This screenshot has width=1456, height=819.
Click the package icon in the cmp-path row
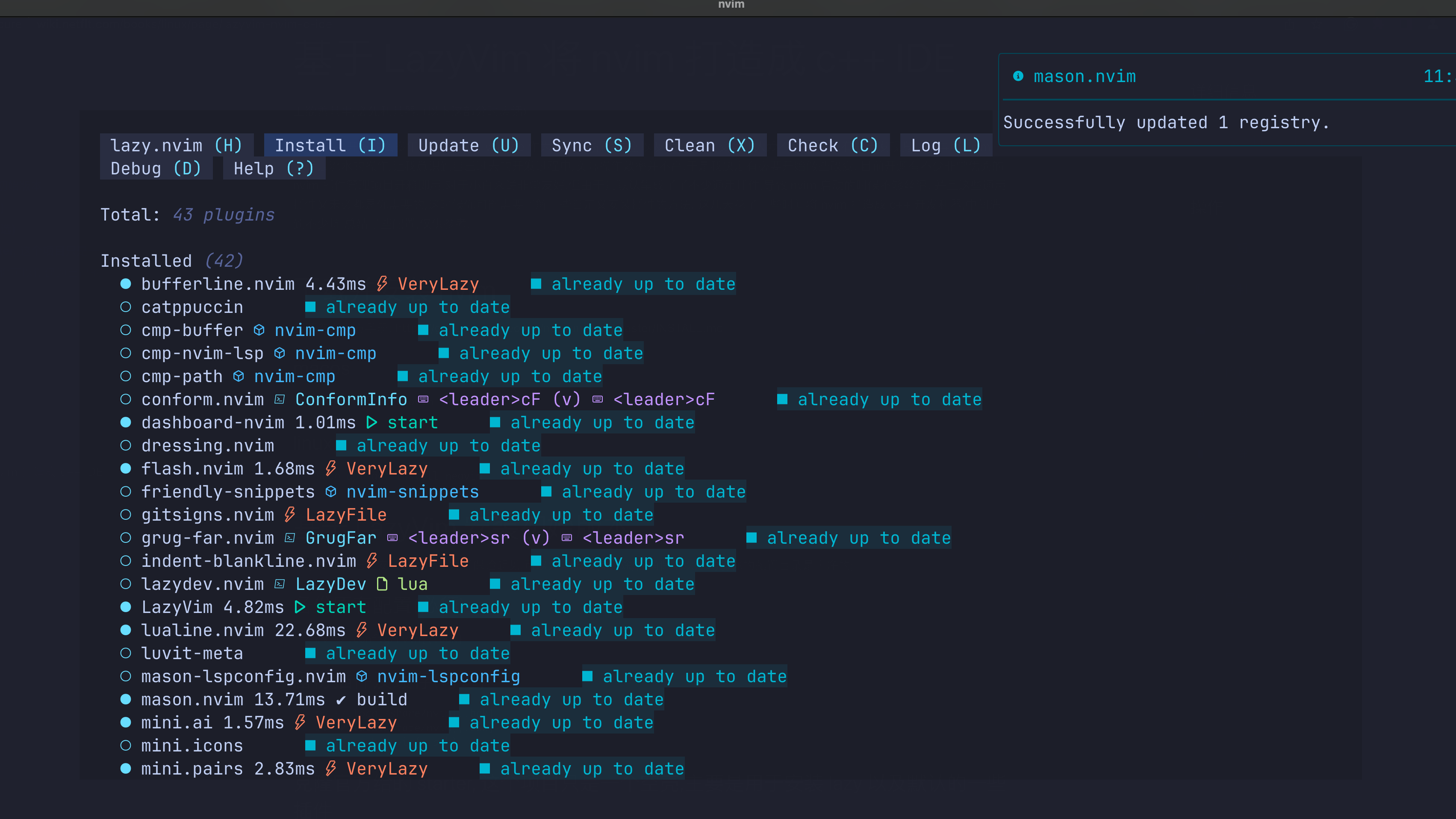pyautogui.click(x=239, y=377)
